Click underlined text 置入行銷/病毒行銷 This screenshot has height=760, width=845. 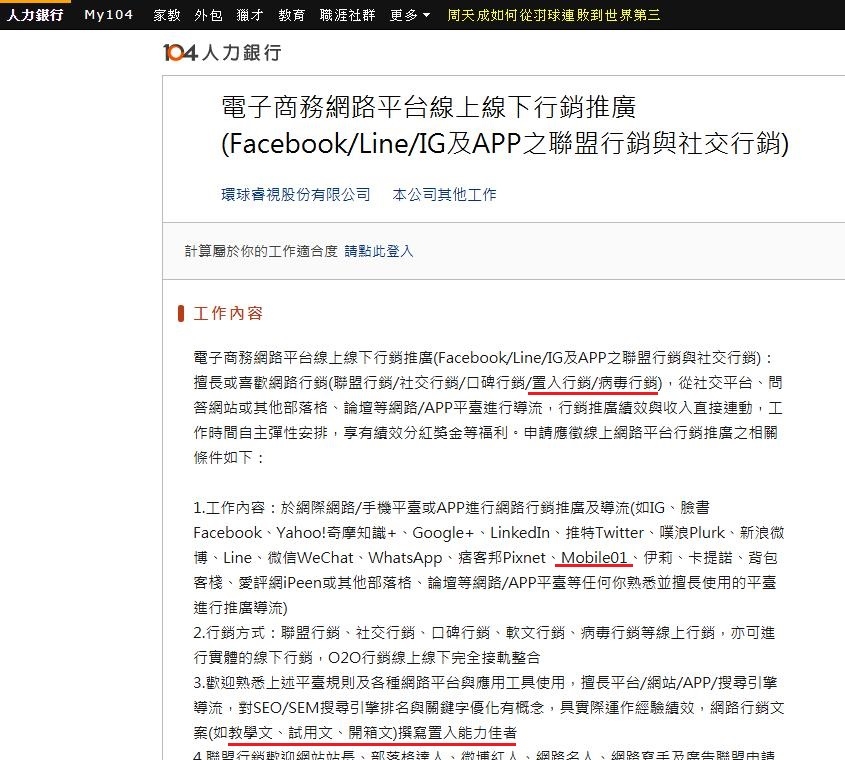595,383
